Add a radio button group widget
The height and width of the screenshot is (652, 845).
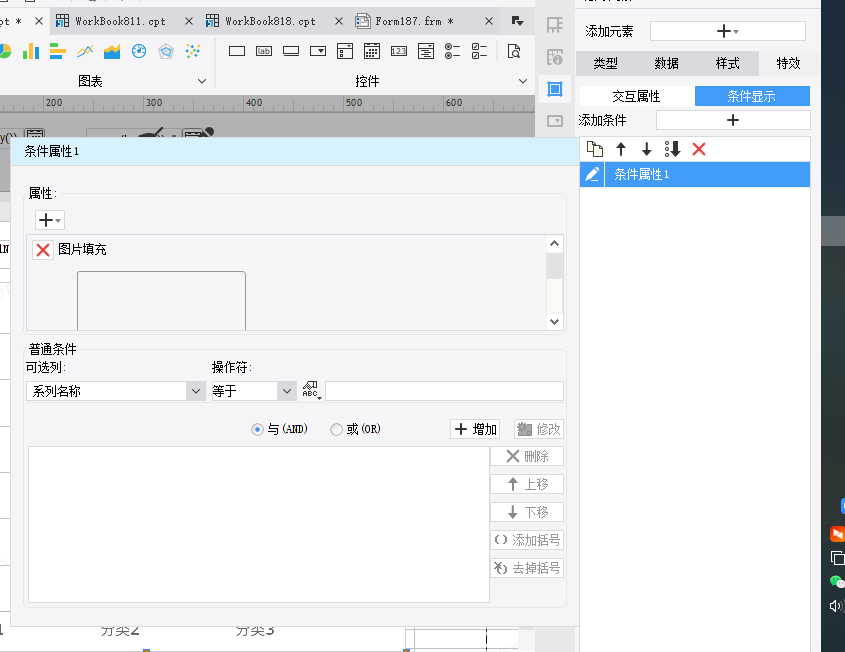tap(453, 51)
